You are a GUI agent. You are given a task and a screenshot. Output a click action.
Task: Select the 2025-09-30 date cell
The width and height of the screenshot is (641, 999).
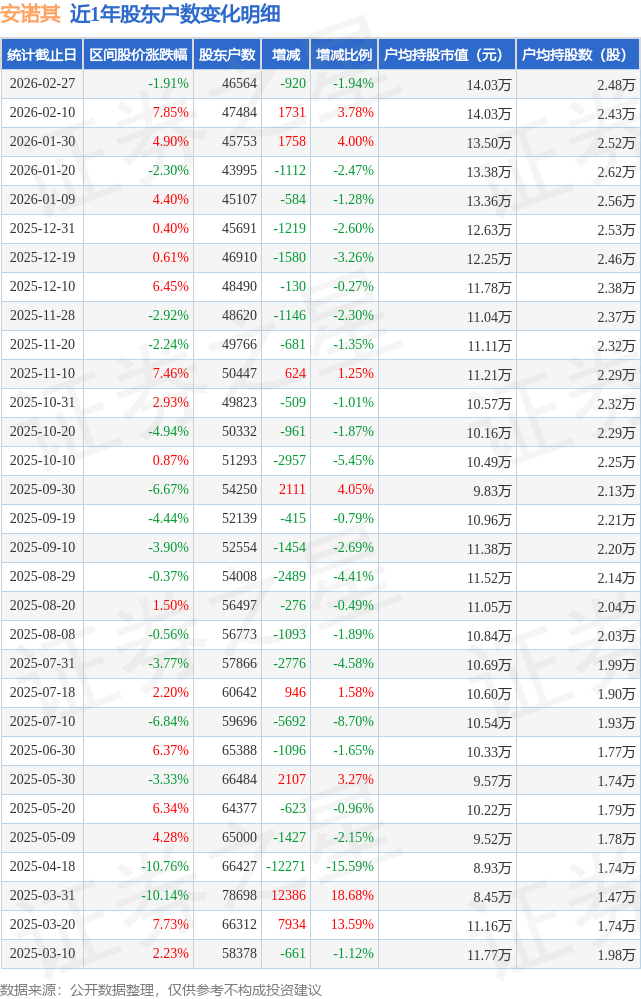point(42,489)
